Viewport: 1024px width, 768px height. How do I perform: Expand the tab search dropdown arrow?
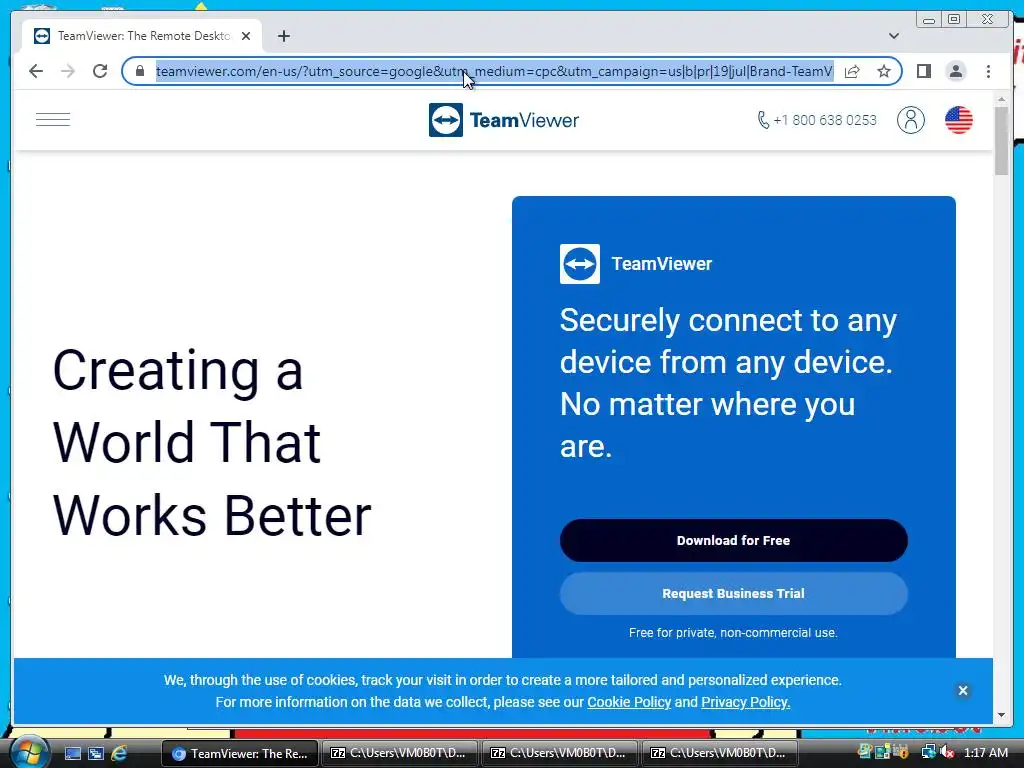[x=893, y=36]
